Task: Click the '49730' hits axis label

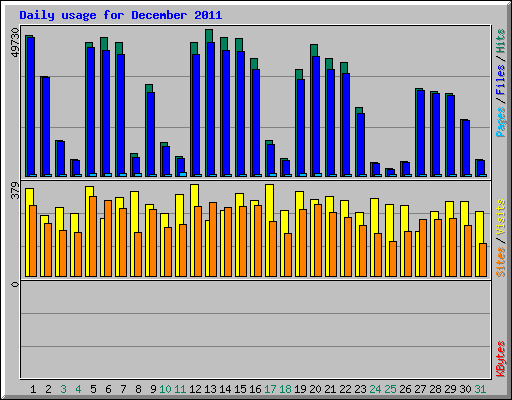Action: pos(15,42)
